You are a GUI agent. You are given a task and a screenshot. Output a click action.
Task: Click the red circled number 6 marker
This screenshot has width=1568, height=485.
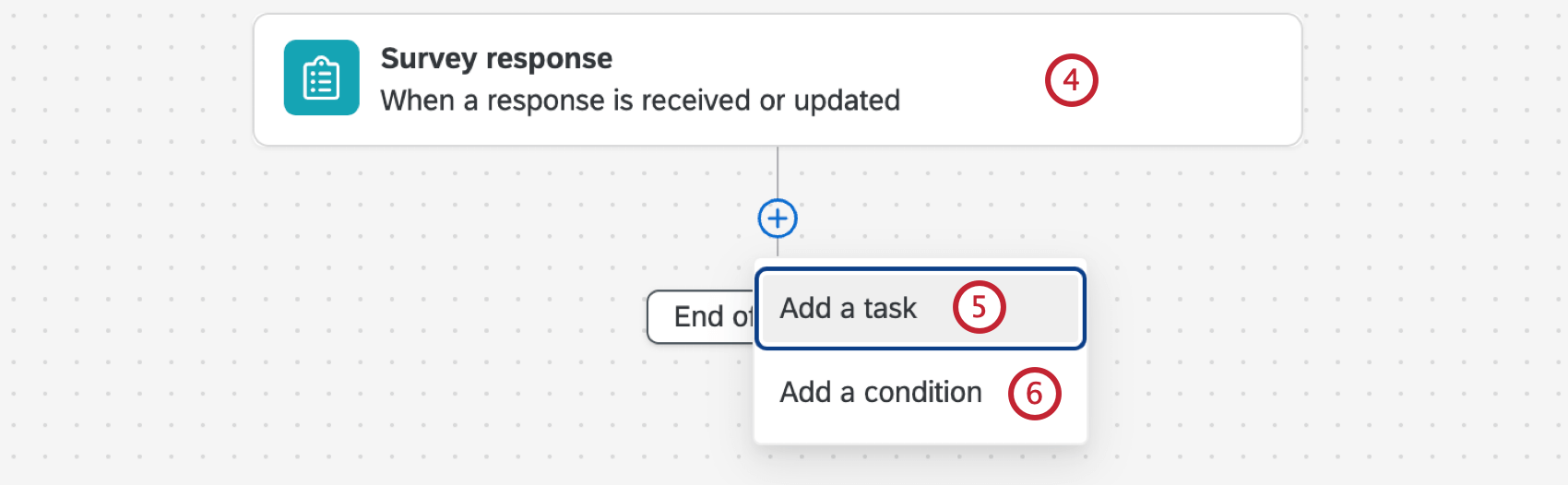click(x=1034, y=394)
